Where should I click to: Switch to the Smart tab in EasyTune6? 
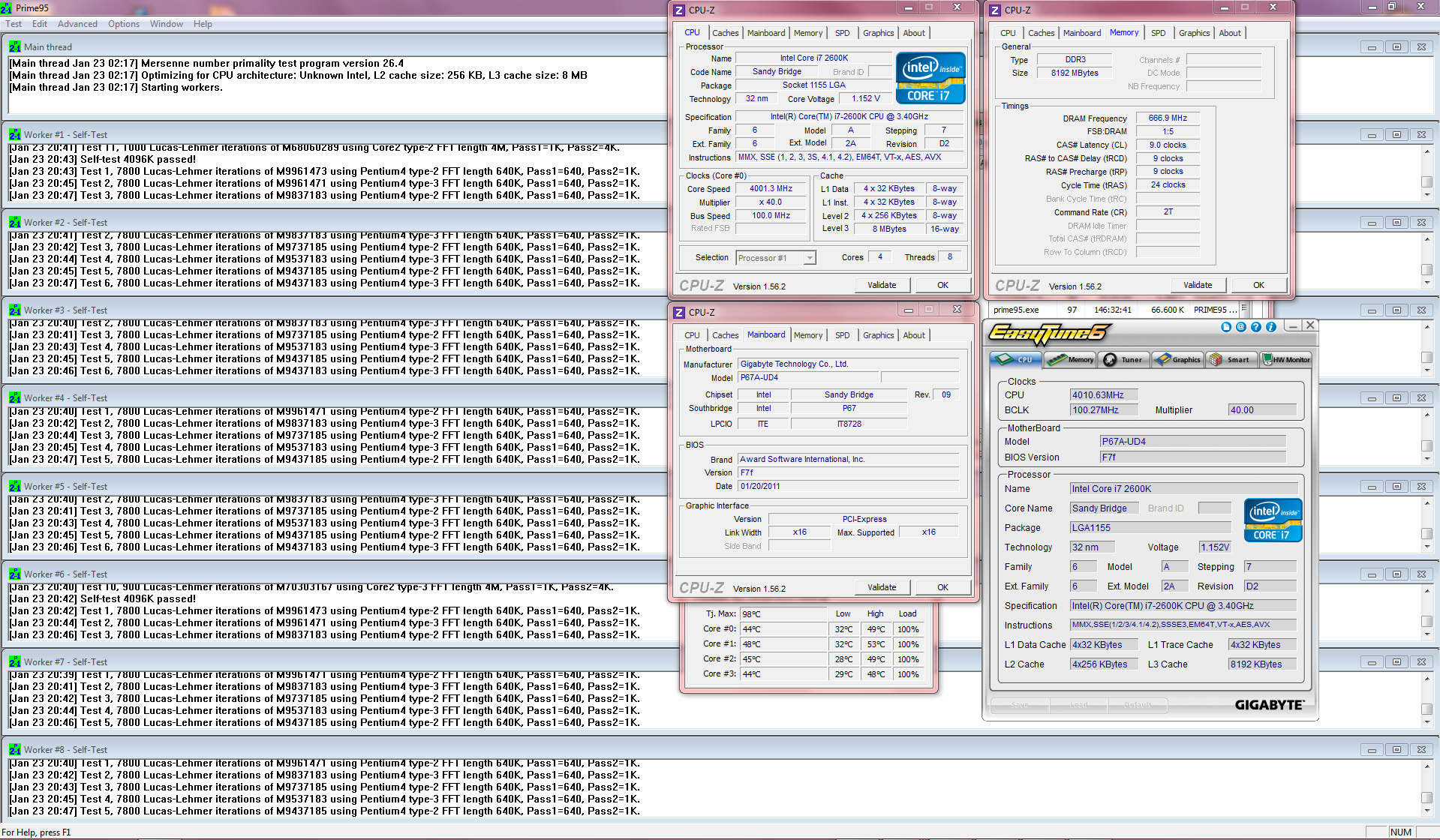(1231, 360)
